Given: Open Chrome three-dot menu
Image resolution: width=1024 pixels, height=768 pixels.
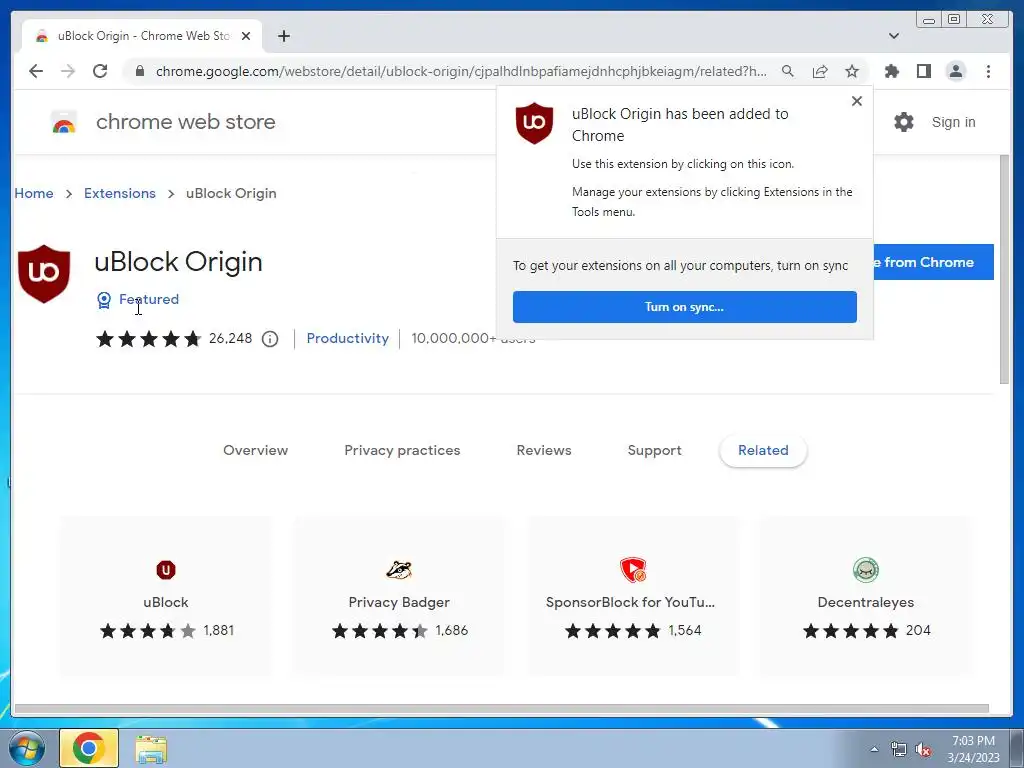Looking at the screenshot, I should click(988, 71).
